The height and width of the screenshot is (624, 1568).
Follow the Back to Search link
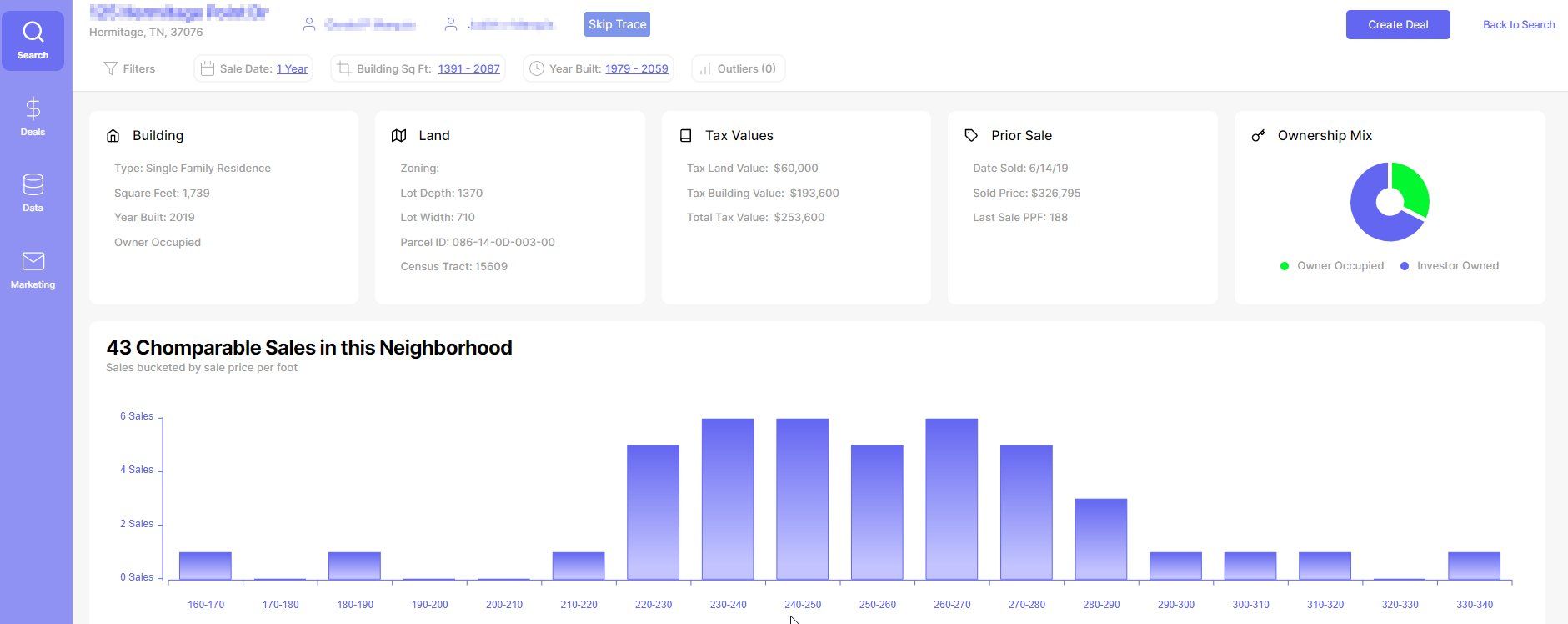(1519, 24)
